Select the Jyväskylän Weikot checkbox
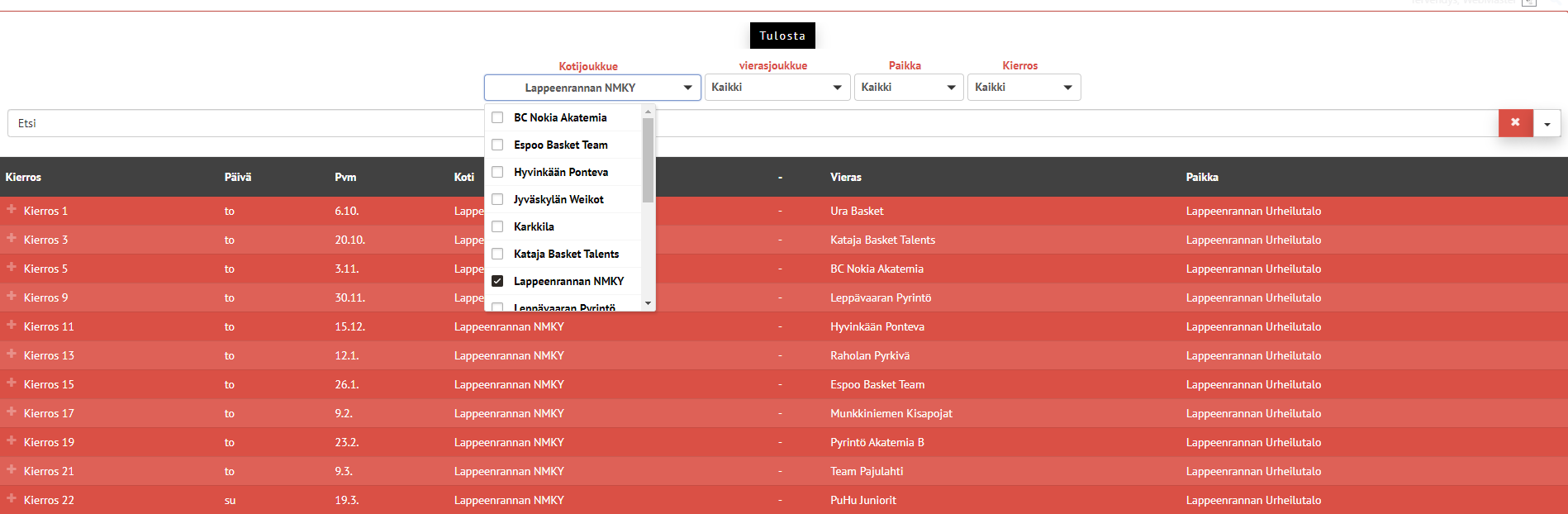The width and height of the screenshot is (1568, 514). (x=497, y=199)
